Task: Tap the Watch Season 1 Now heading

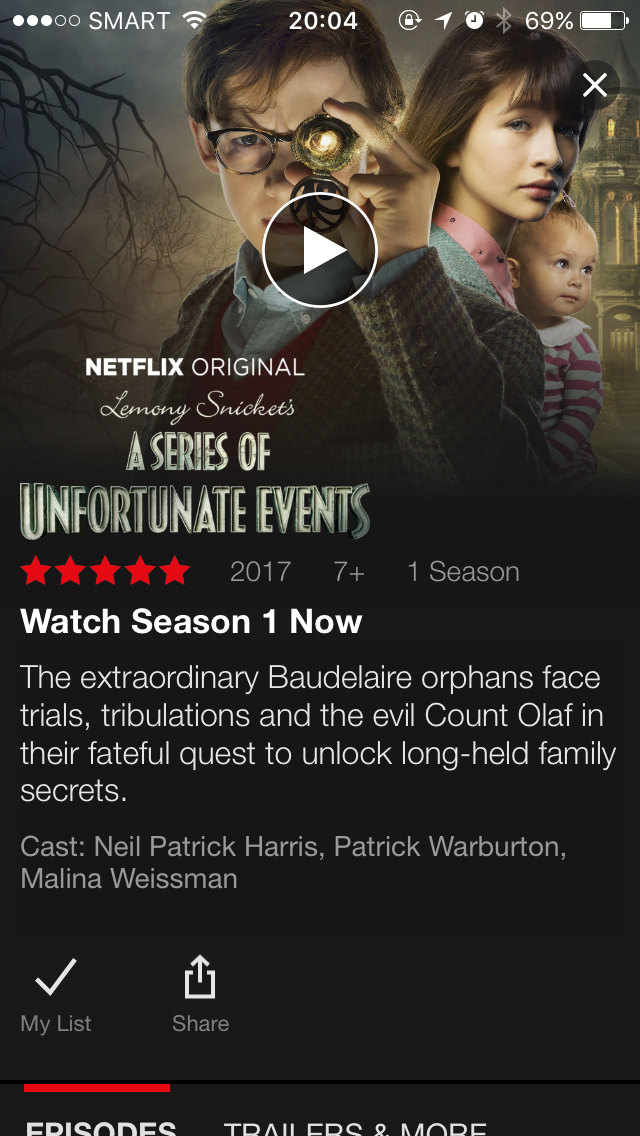Action: (191, 622)
